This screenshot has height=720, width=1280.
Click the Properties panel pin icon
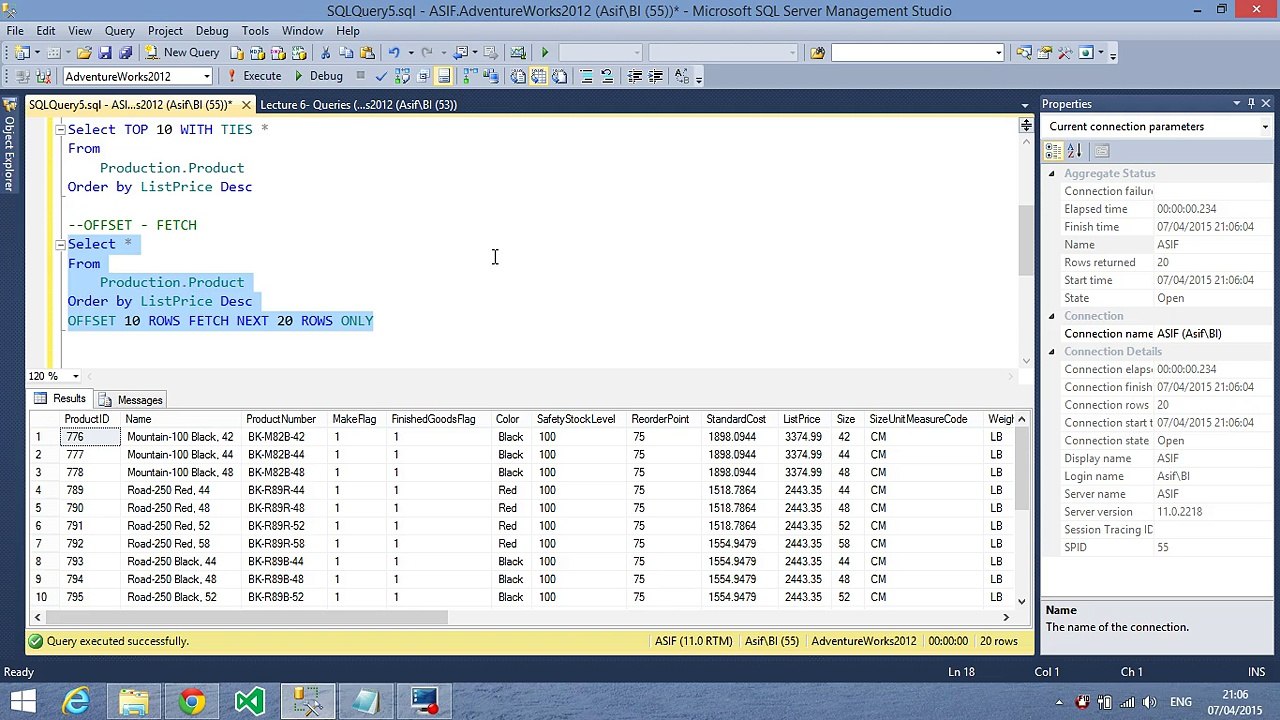pos(1250,103)
